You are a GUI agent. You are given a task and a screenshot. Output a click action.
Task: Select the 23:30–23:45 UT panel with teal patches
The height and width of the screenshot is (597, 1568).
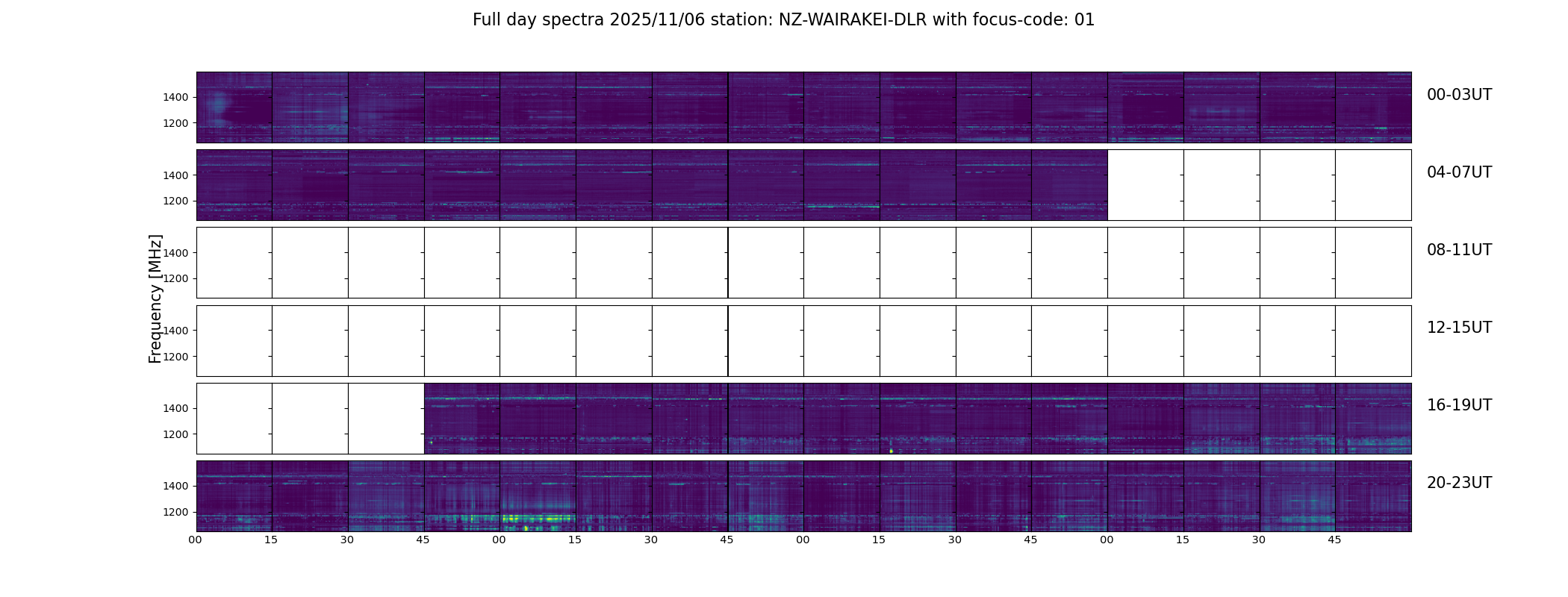(x=1297, y=496)
